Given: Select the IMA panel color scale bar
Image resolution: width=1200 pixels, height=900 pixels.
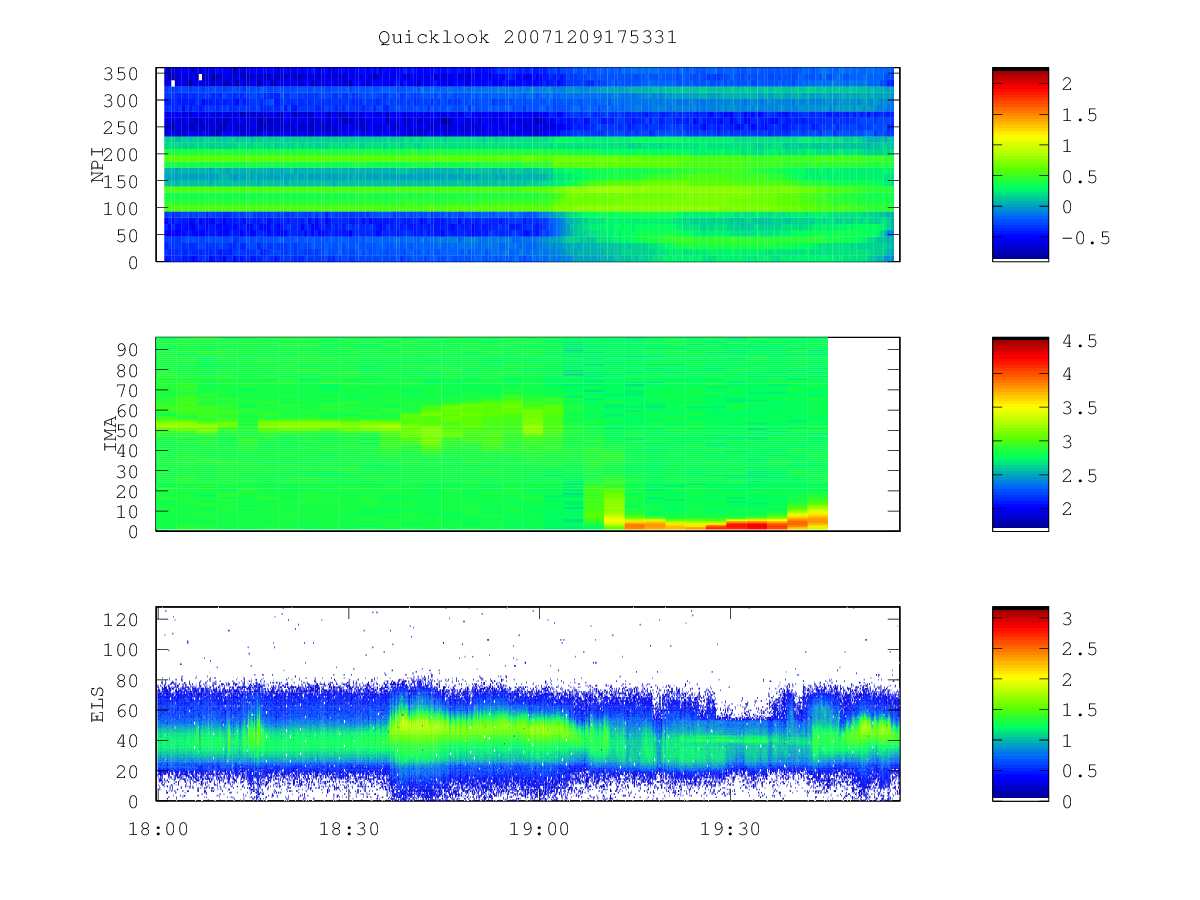Looking at the screenshot, I should (1020, 434).
